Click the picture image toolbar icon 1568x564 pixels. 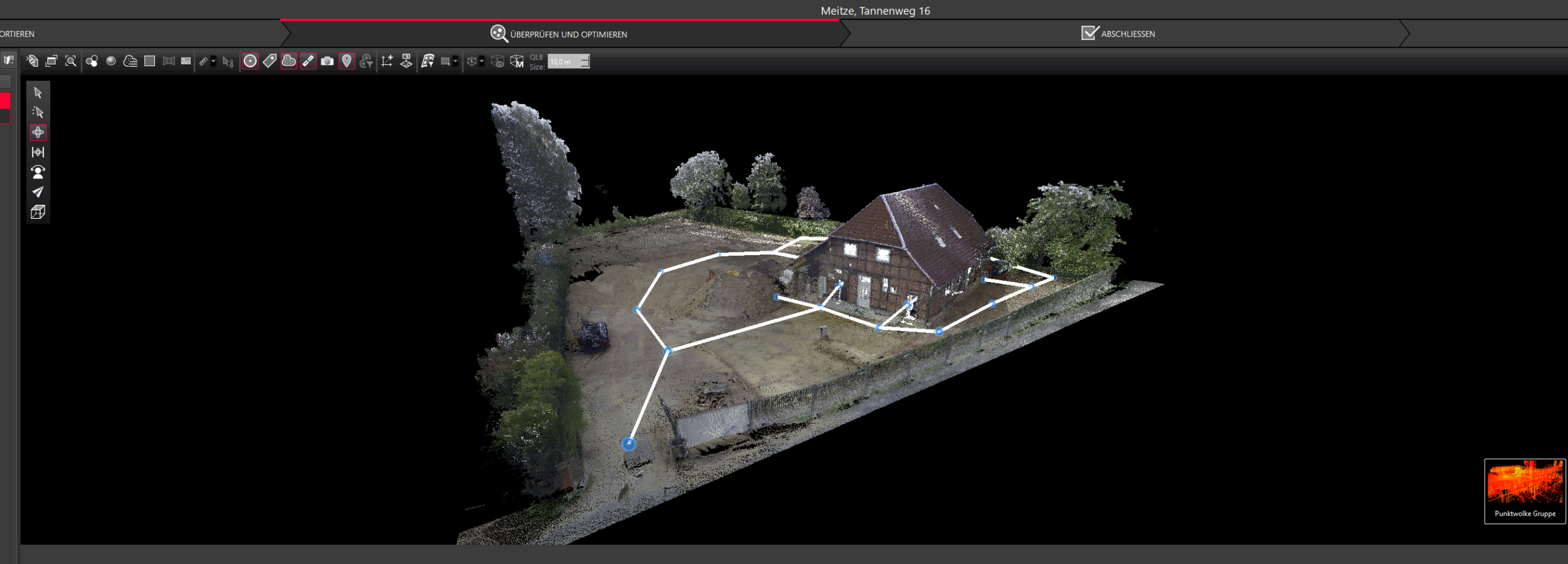[186, 61]
